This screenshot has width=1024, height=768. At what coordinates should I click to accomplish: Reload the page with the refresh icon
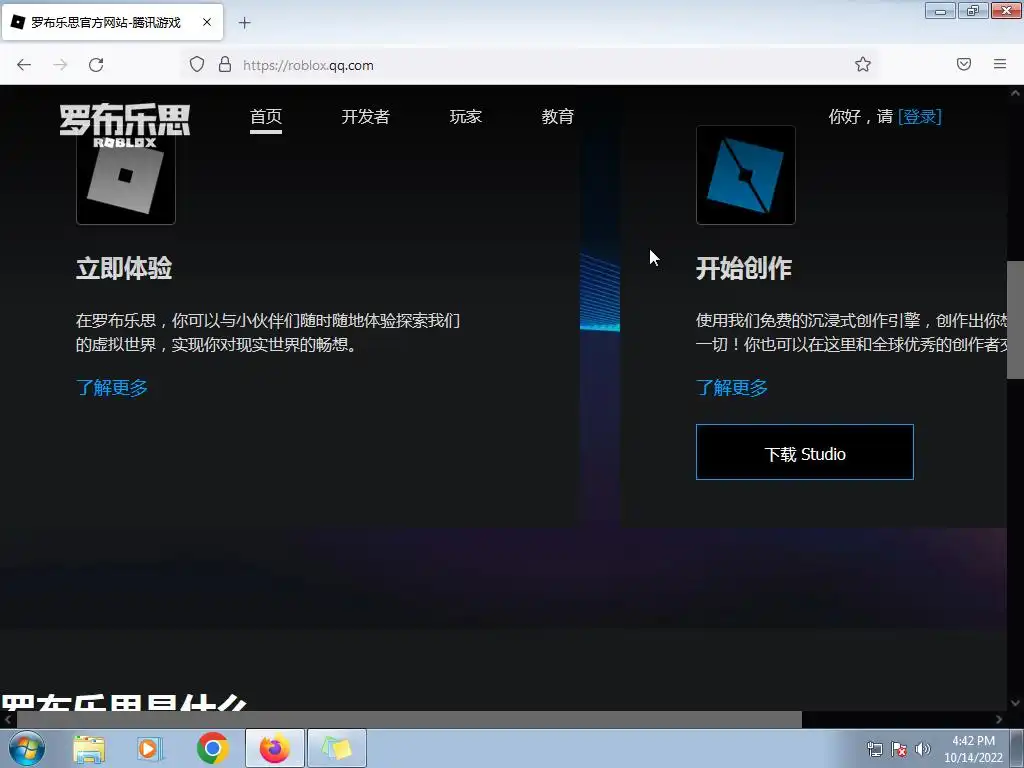pos(96,65)
